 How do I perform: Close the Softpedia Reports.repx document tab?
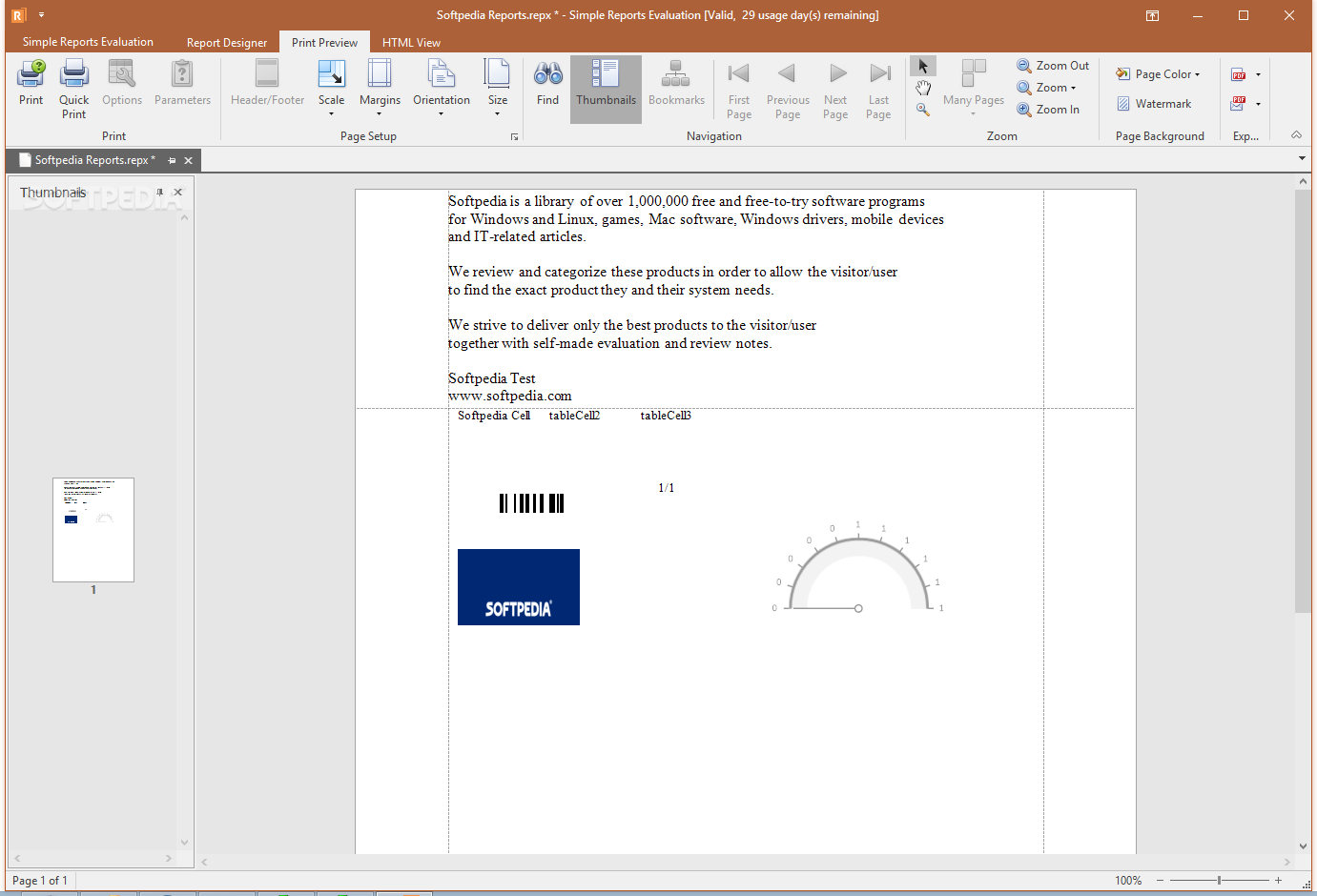tap(188, 160)
